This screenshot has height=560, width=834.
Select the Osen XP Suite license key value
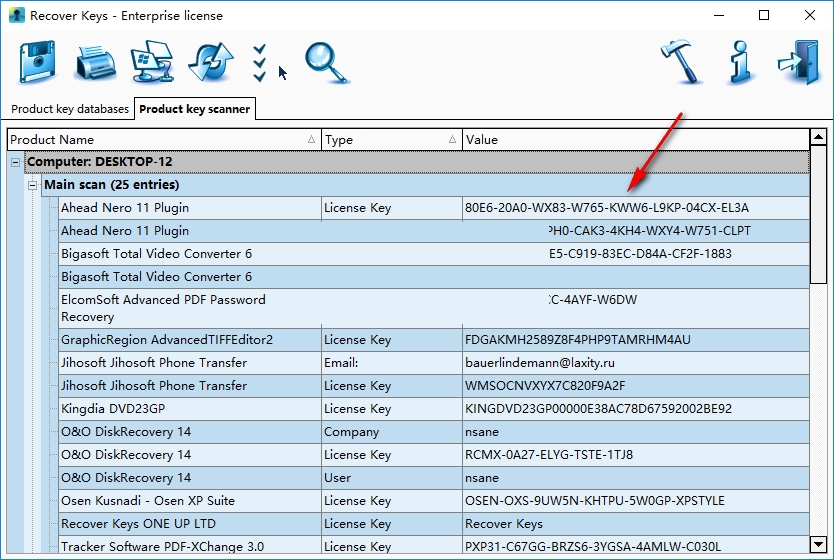pos(595,501)
